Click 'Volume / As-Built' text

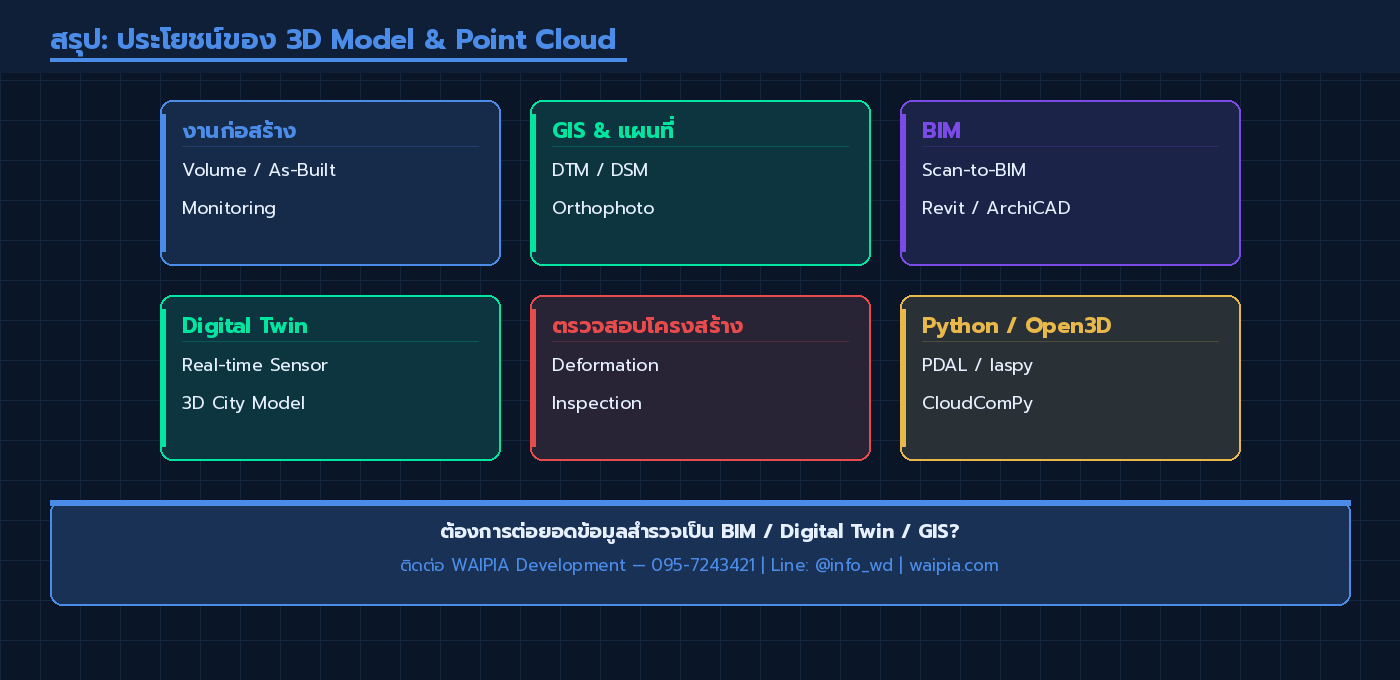click(259, 170)
